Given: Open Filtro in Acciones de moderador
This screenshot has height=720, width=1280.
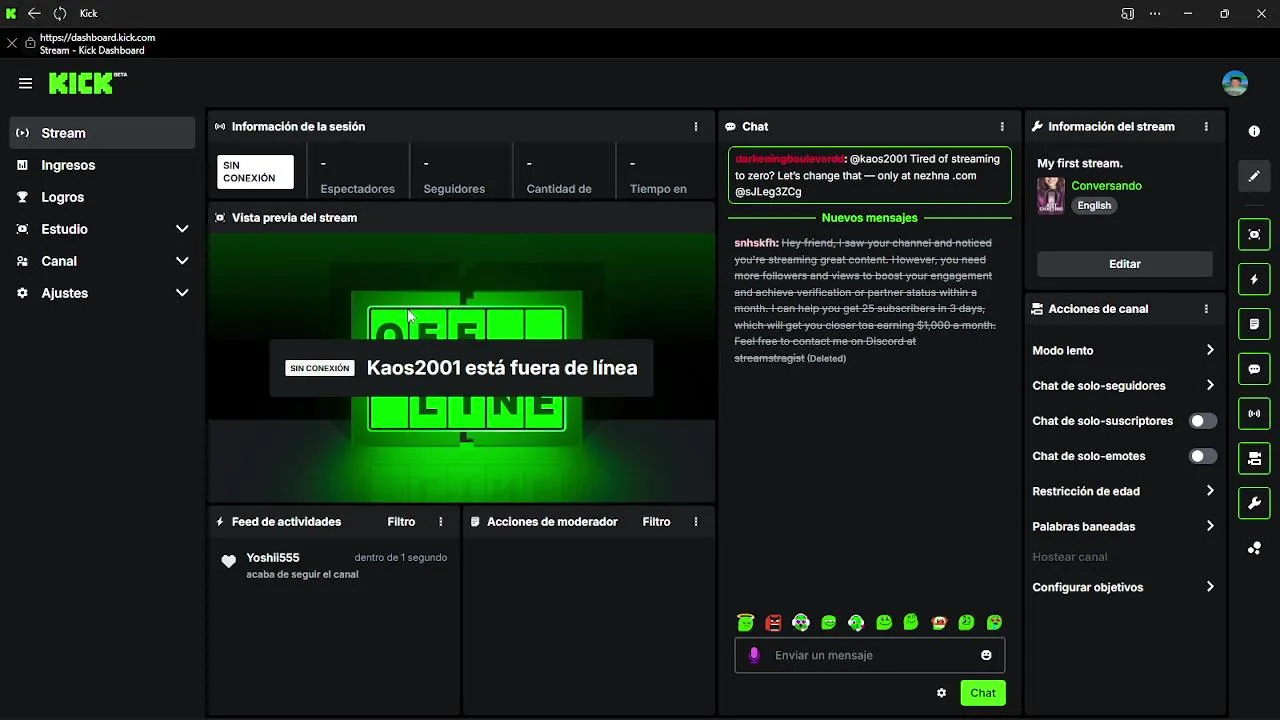Looking at the screenshot, I should pos(656,522).
